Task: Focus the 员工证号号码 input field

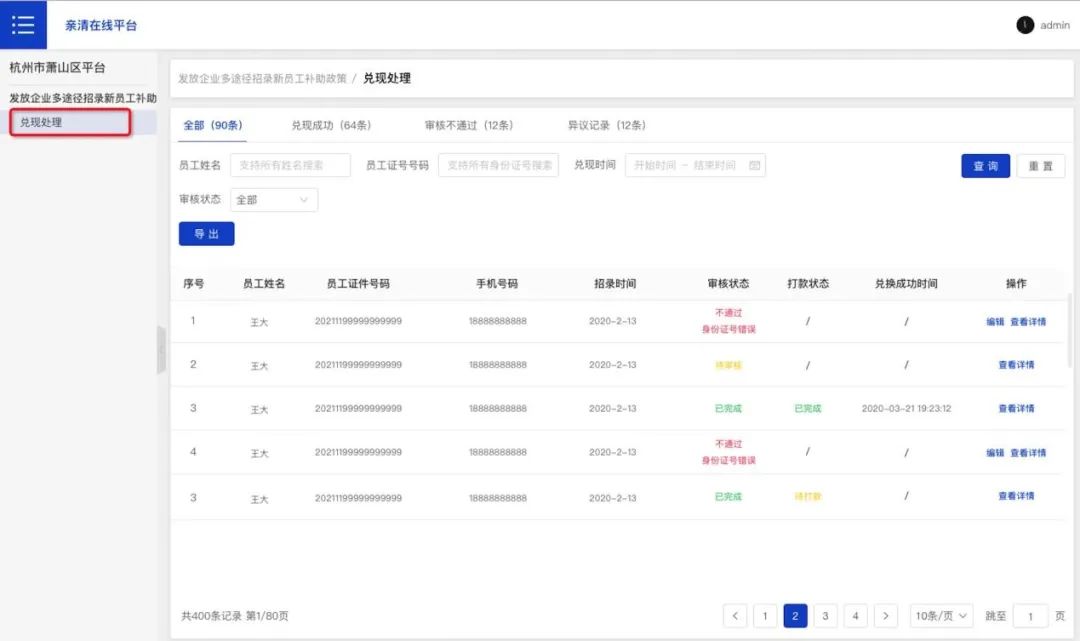Action: [498, 166]
